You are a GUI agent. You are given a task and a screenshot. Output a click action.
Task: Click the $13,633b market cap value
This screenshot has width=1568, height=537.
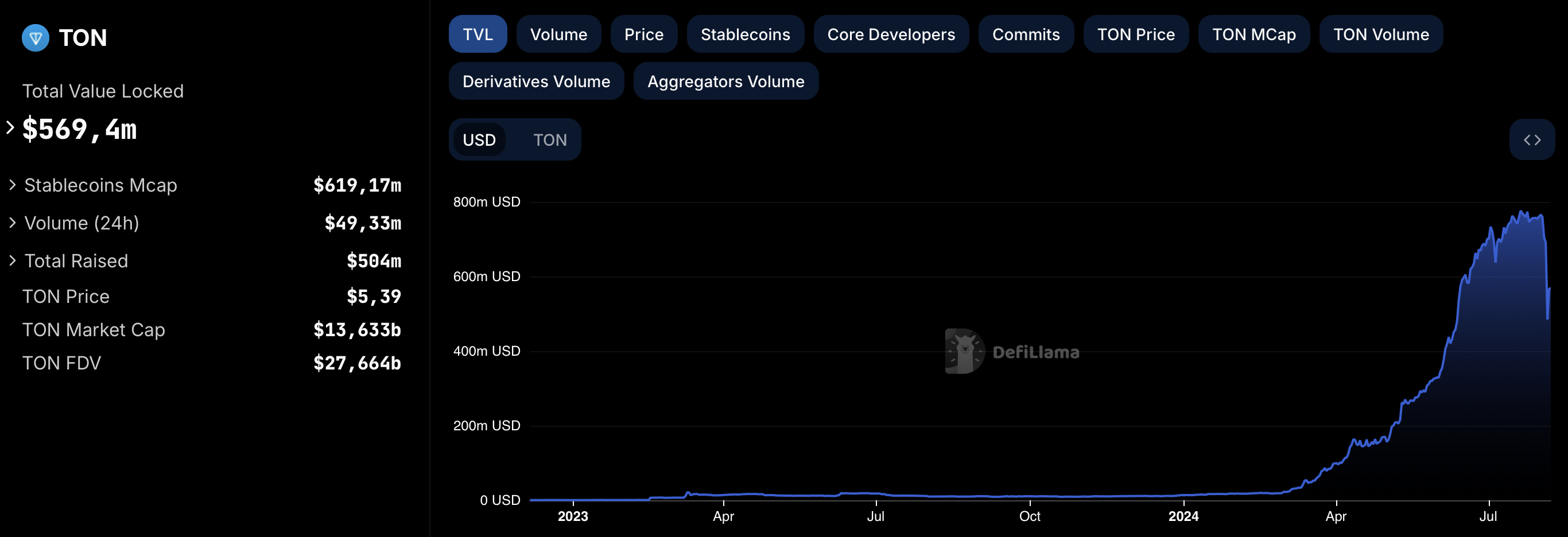pos(358,330)
